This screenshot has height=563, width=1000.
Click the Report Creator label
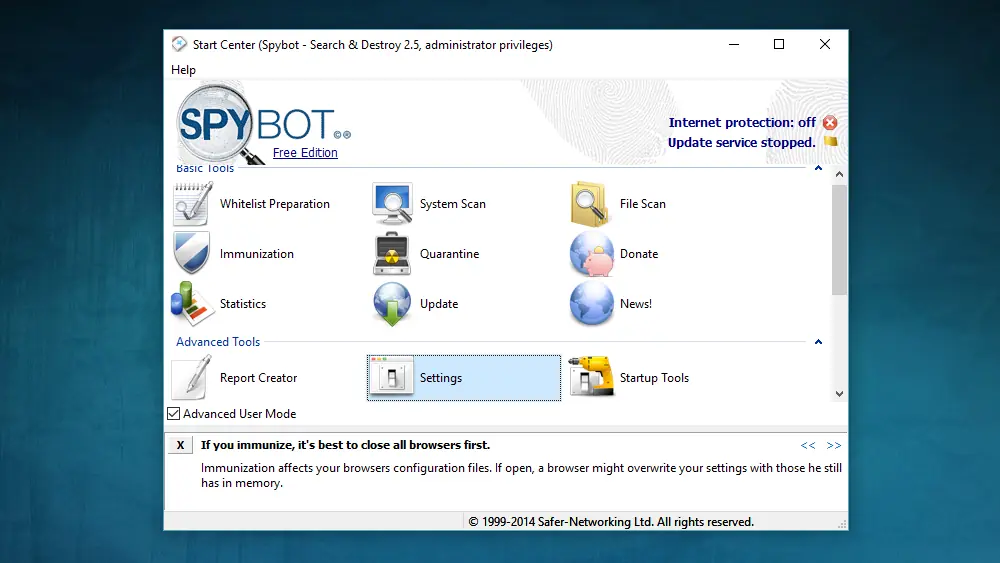(258, 377)
